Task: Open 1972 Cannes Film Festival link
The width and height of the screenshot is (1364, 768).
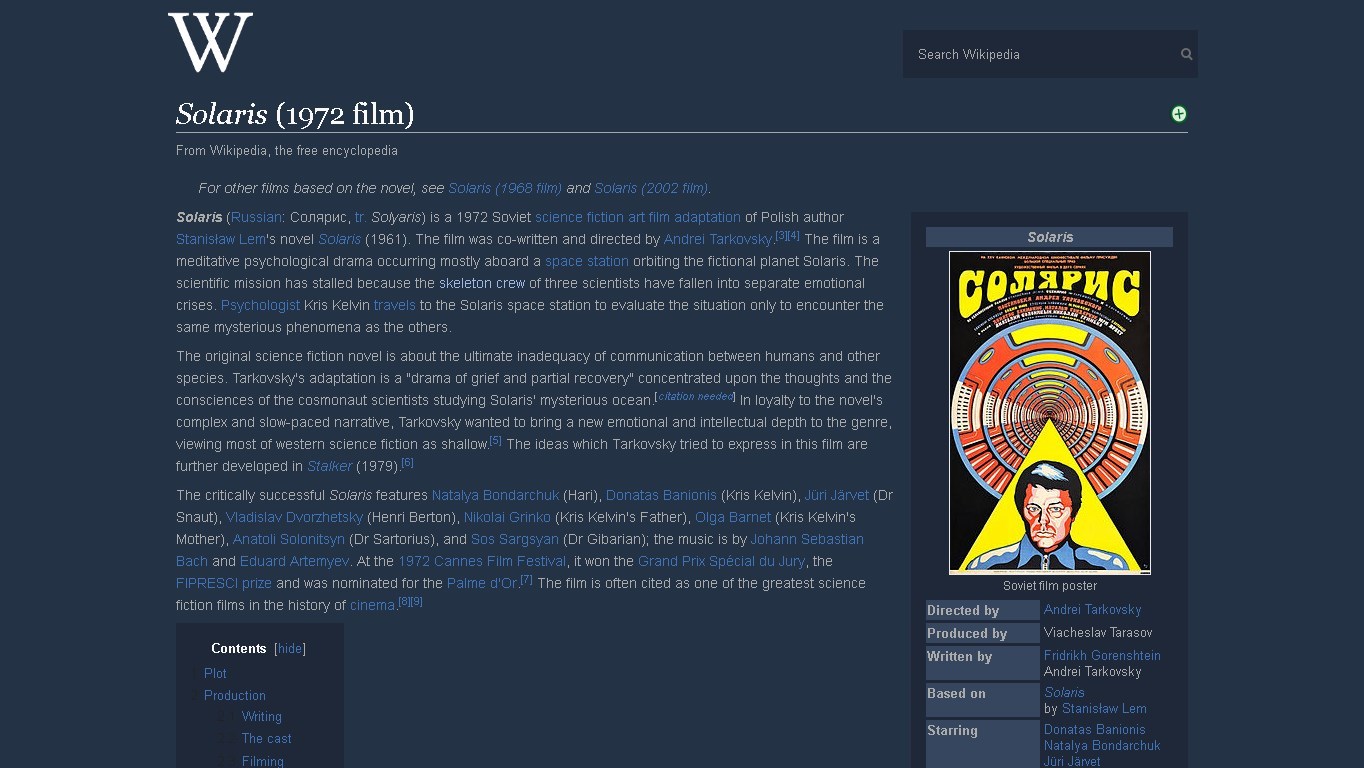Action: (x=482, y=561)
